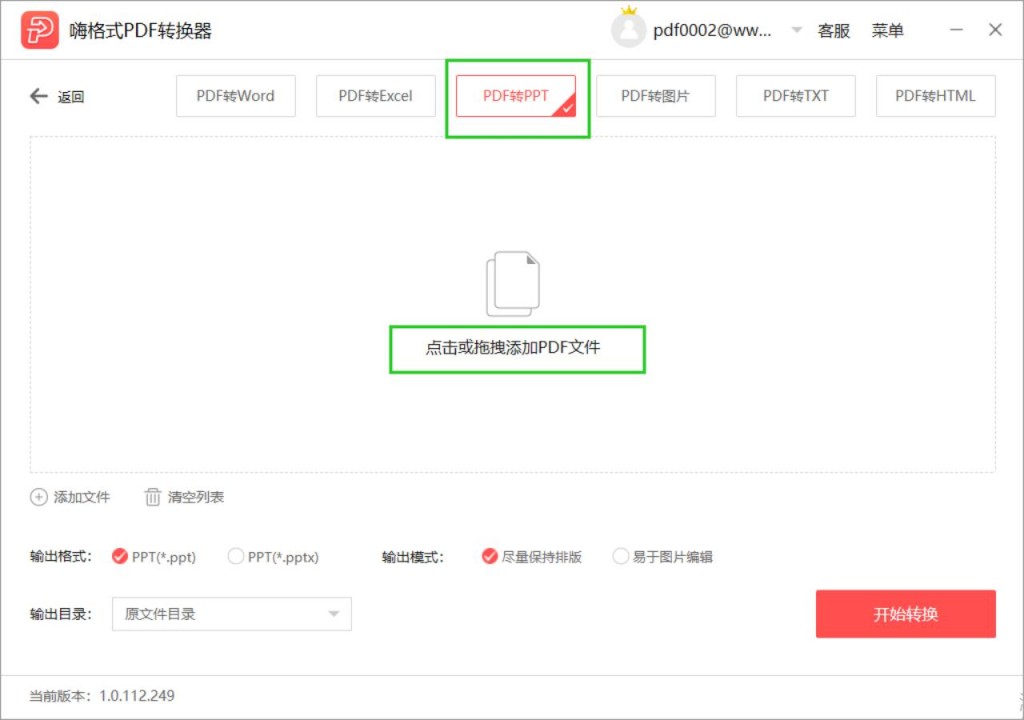Image resolution: width=1024 pixels, height=720 pixels.
Task: Click the 清空列表 link text
Action: (196, 497)
